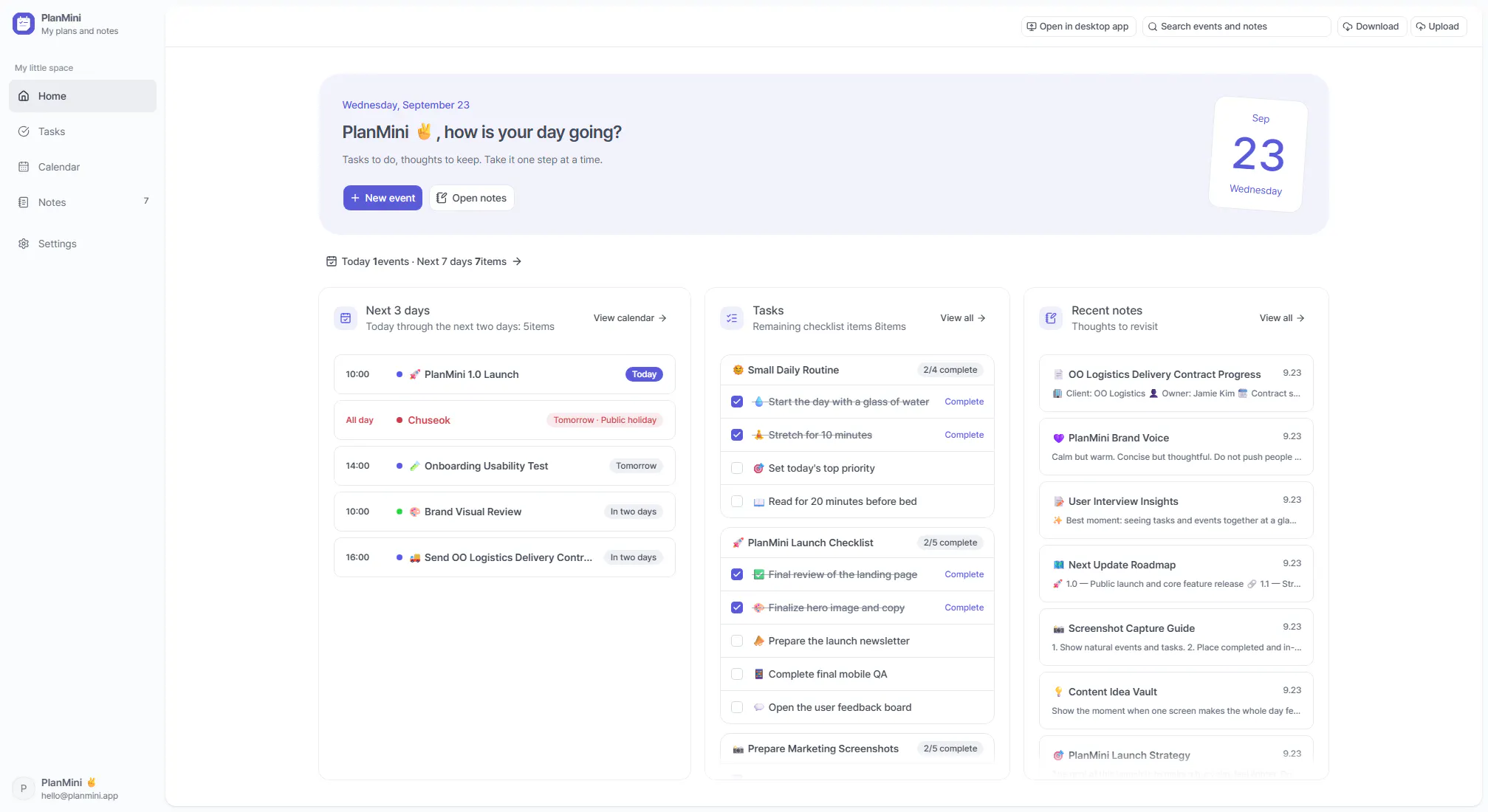Open the Content Idea Vault note
The width and height of the screenshot is (1488, 812).
pyautogui.click(x=1176, y=701)
